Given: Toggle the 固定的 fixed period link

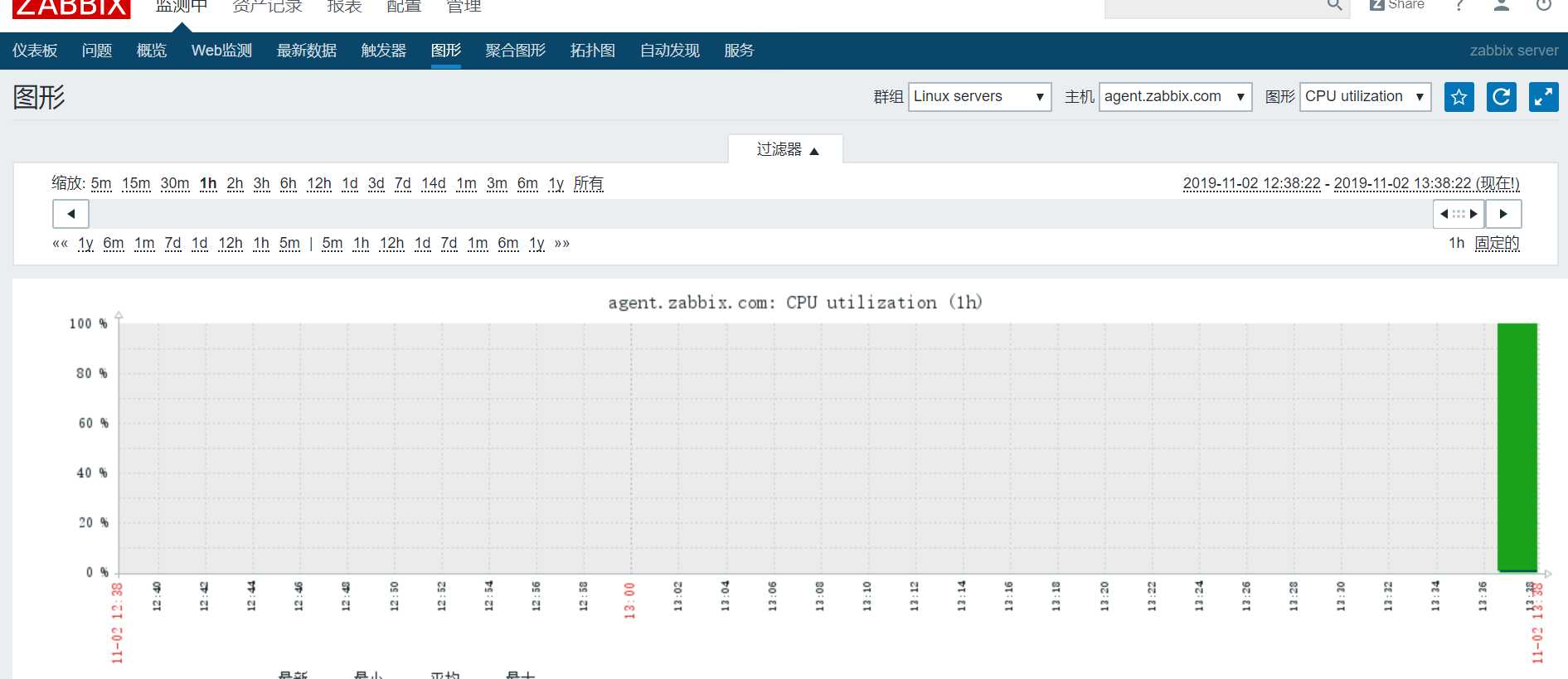Looking at the screenshot, I should [1498, 244].
